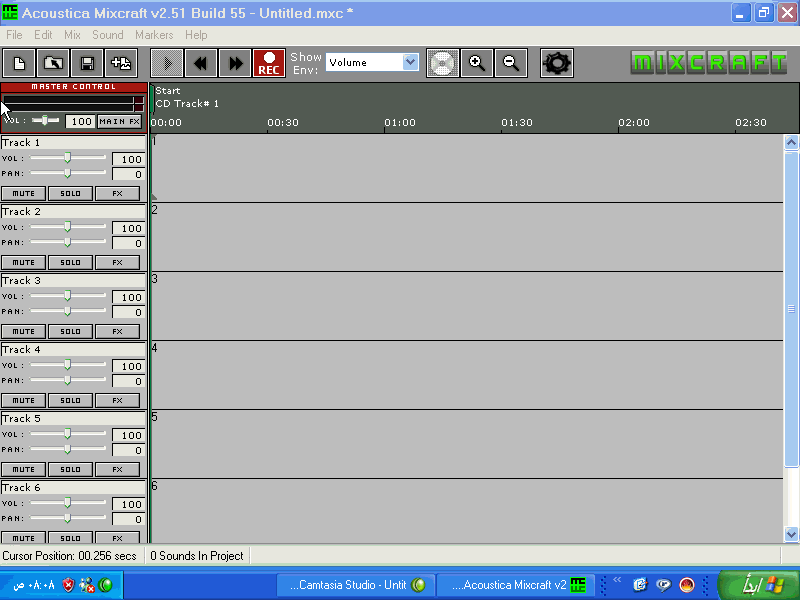The height and width of the screenshot is (600, 800).
Task: Zoom out on the timeline
Action: [511, 63]
